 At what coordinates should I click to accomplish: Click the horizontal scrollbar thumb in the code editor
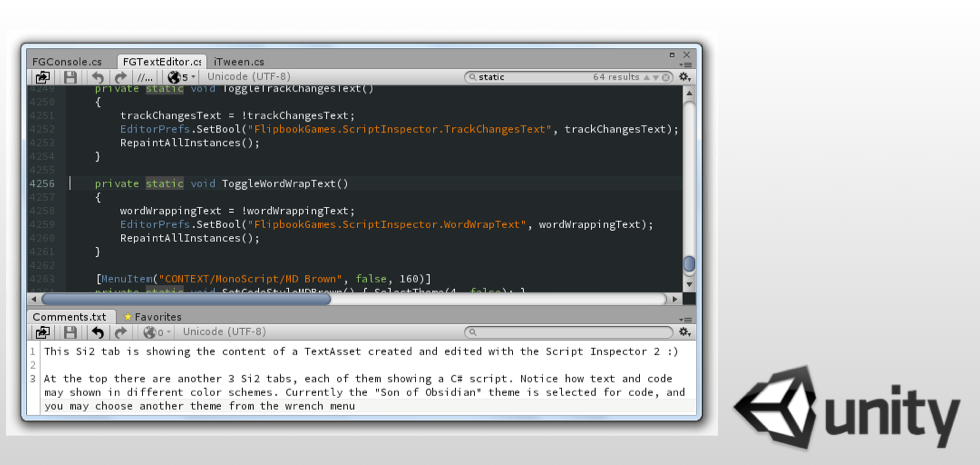pos(186,299)
